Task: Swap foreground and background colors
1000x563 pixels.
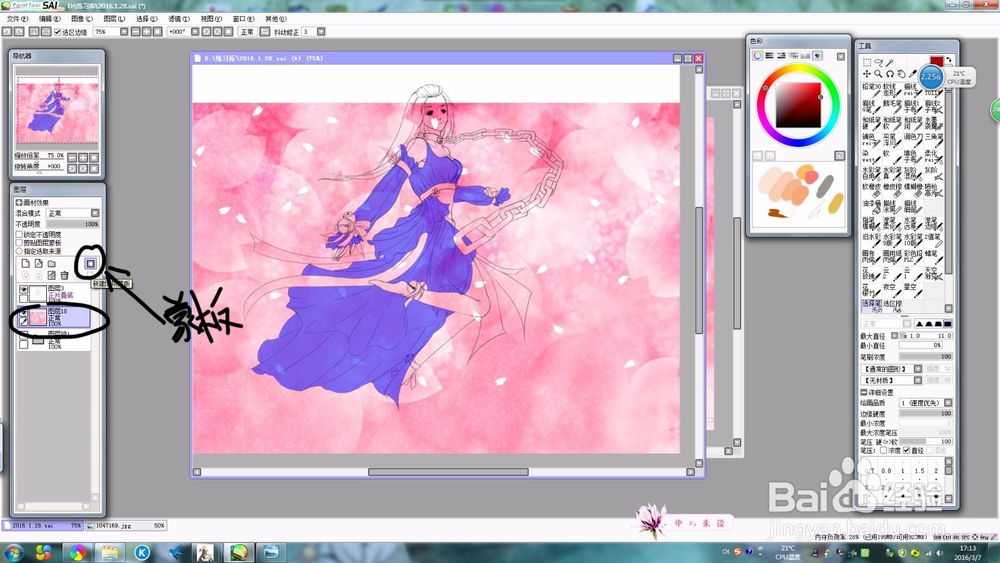Action: point(949,60)
